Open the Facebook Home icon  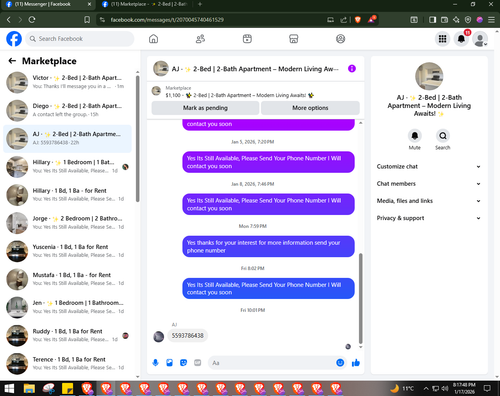pos(153,39)
